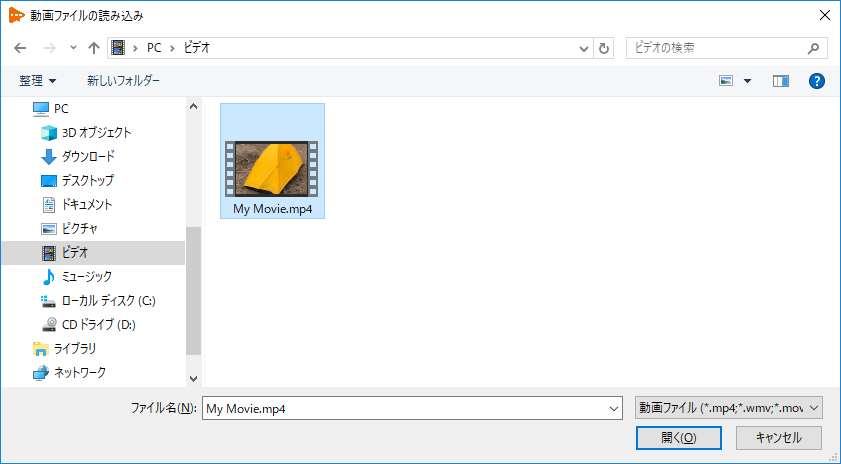Viewport: 841px width, 464px height.
Task: Select PC in the address path
Action: 154,48
